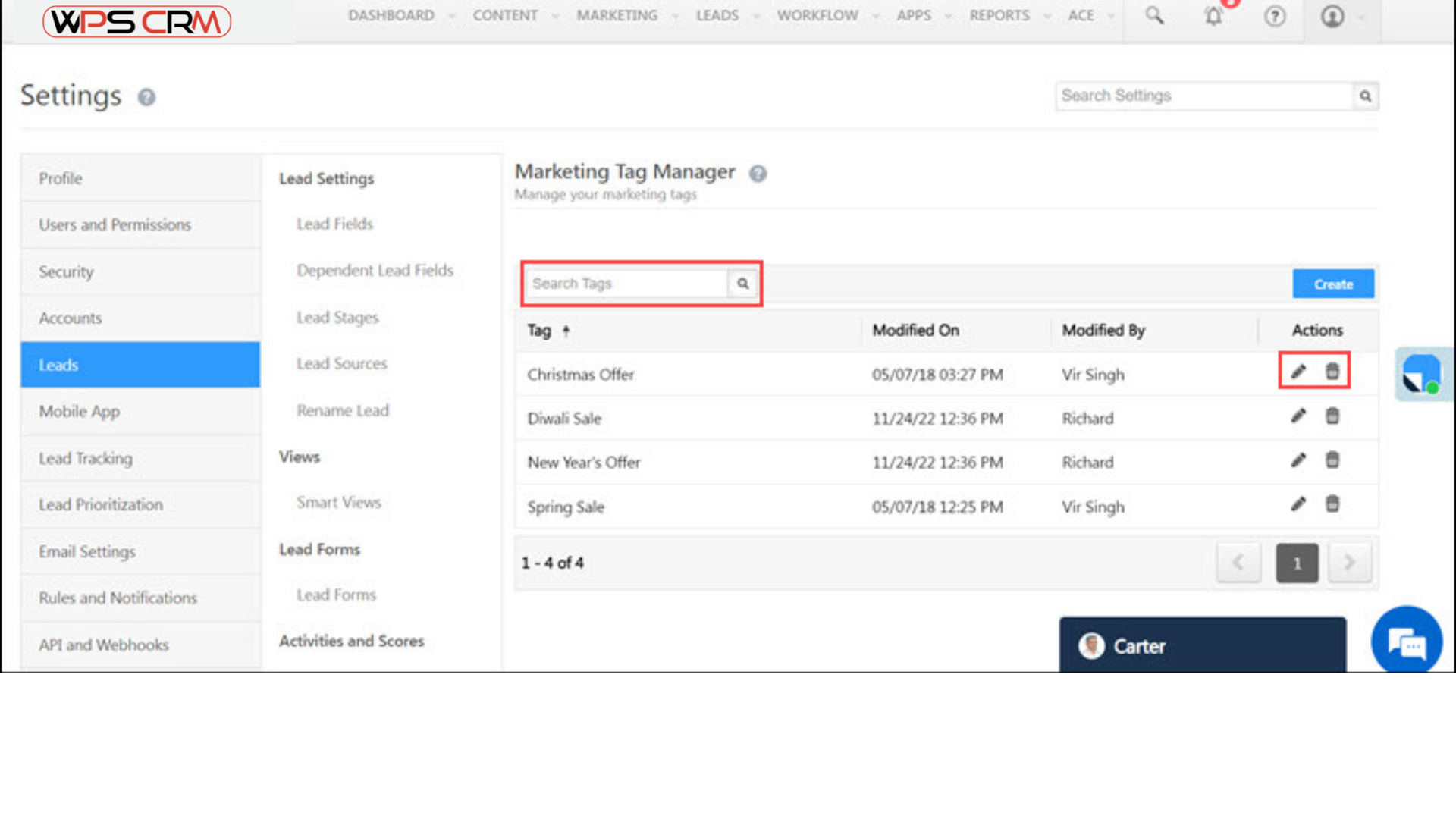Open the help question mark in header
This screenshot has width=1456, height=819.
coord(1275,16)
